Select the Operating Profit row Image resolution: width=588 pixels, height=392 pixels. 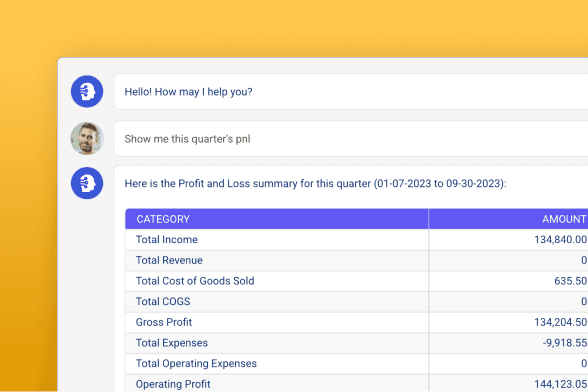(357, 383)
